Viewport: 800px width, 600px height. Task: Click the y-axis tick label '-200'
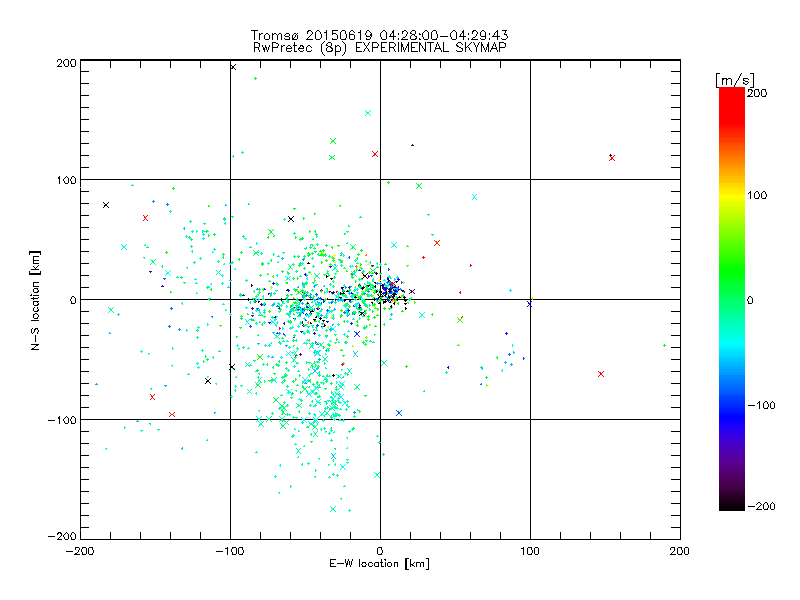click(62, 536)
